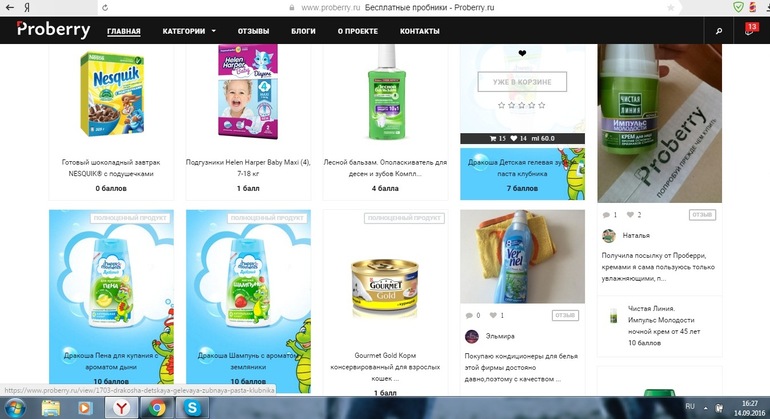
Task: Click the Proberry logo
Action: [x=53, y=29]
